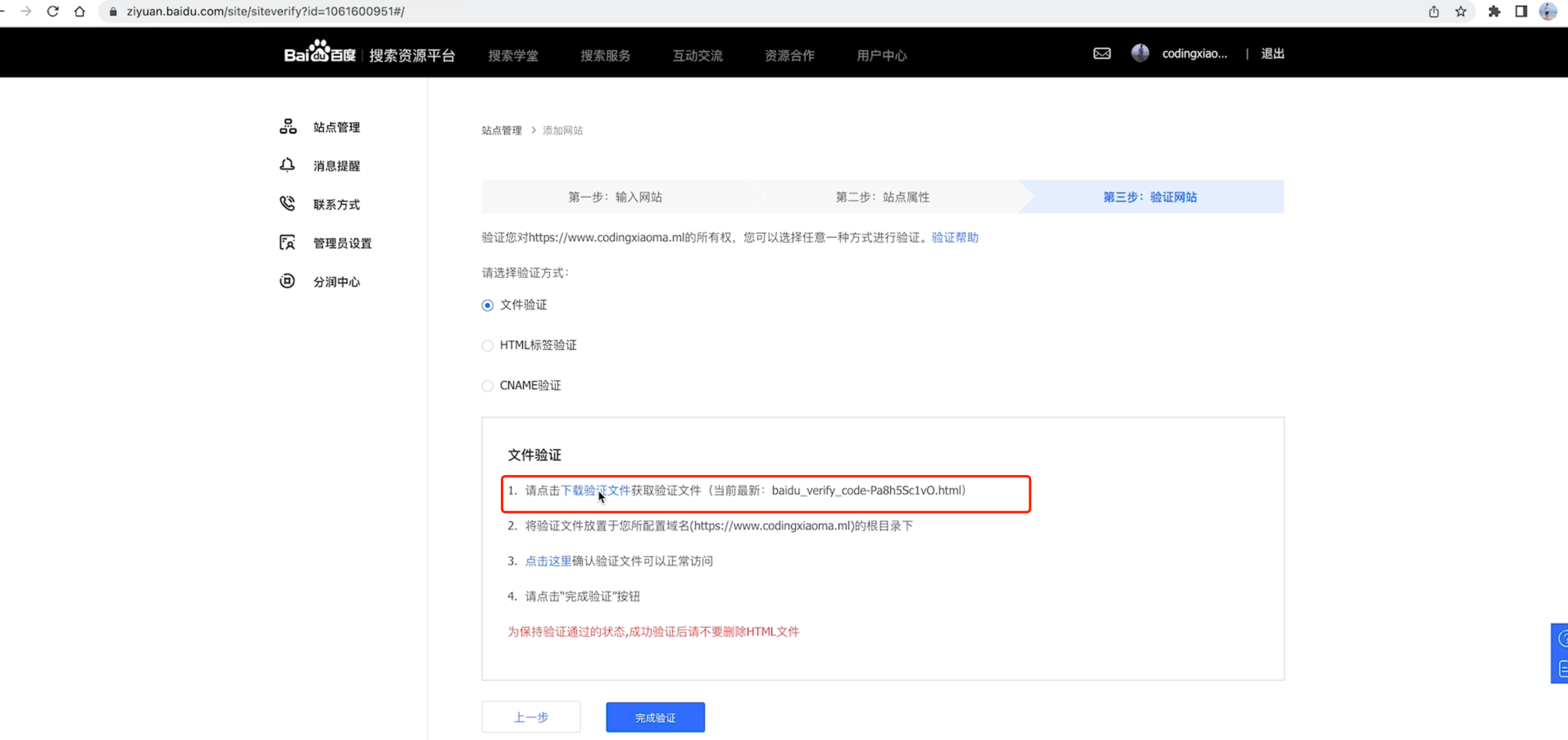The height and width of the screenshot is (740, 1568).
Task: Click the 消息提醒 bell icon
Action: [287, 165]
